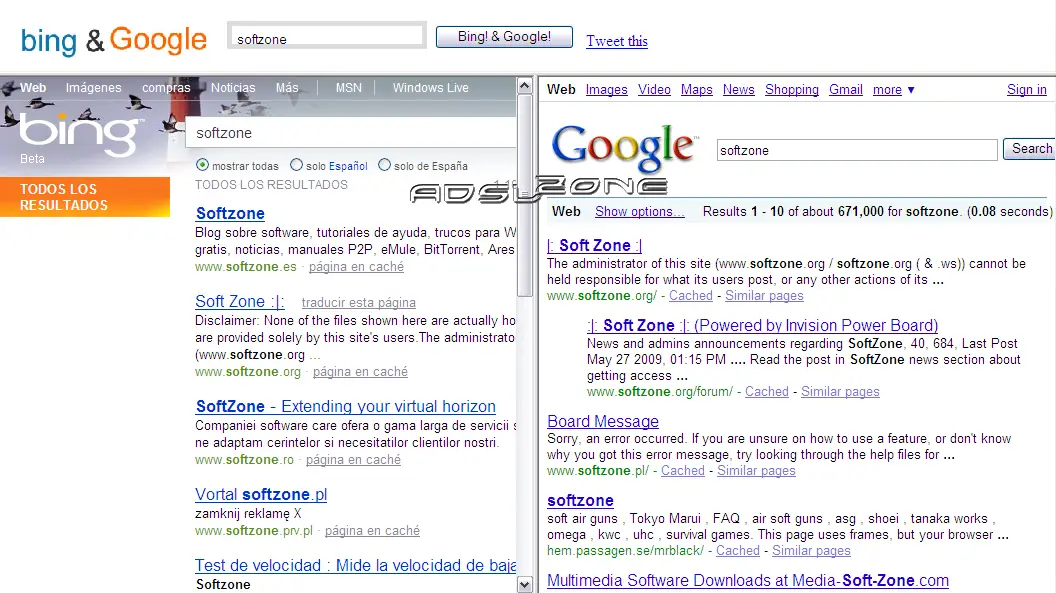The image size is (1056, 593).
Task: Open cached page for www.softzone.es
Action: 356,267
